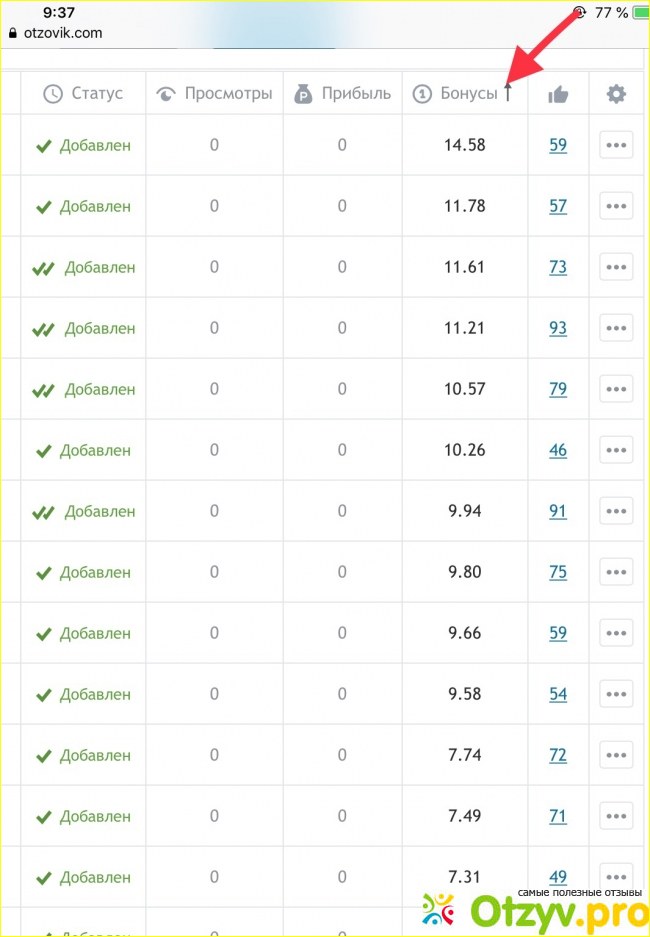Click the ruble bag icon beside Прибыль
This screenshot has width=650, height=937.
click(303, 94)
